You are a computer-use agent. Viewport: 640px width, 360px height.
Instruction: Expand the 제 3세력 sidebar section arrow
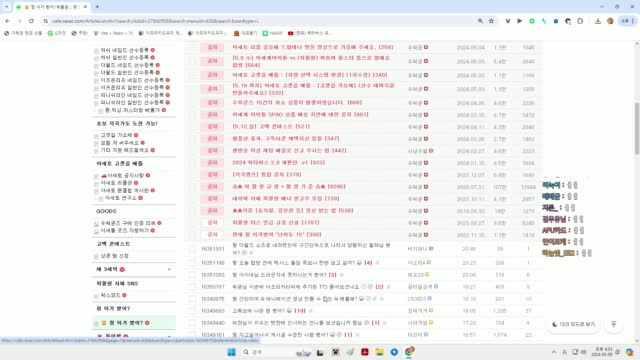coord(169,269)
